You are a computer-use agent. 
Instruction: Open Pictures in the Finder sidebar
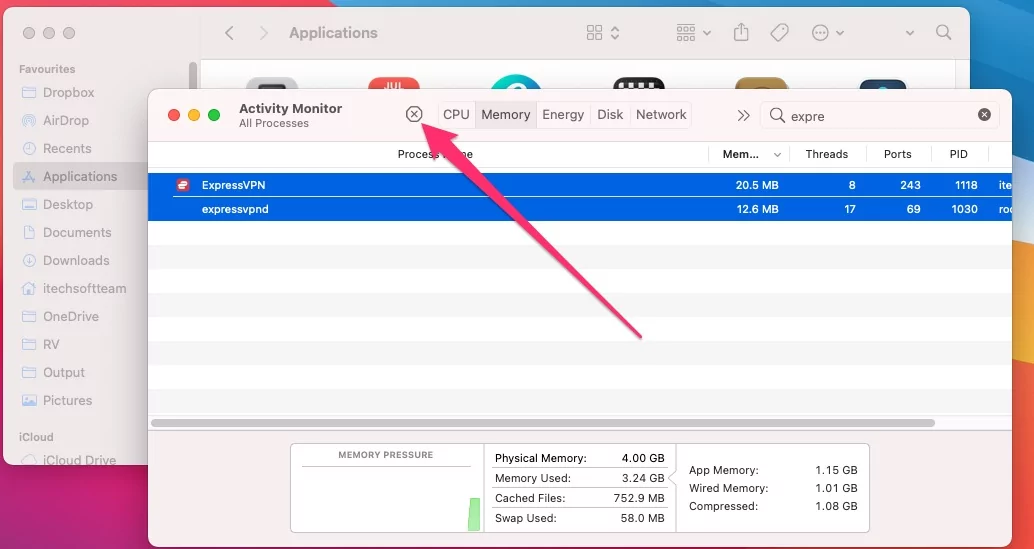coord(67,401)
